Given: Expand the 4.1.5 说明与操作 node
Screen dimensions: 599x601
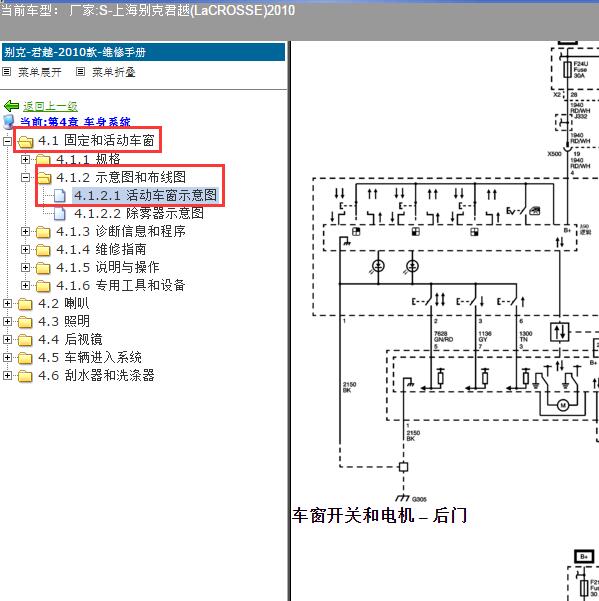Looking at the screenshot, I should point(25,268).
